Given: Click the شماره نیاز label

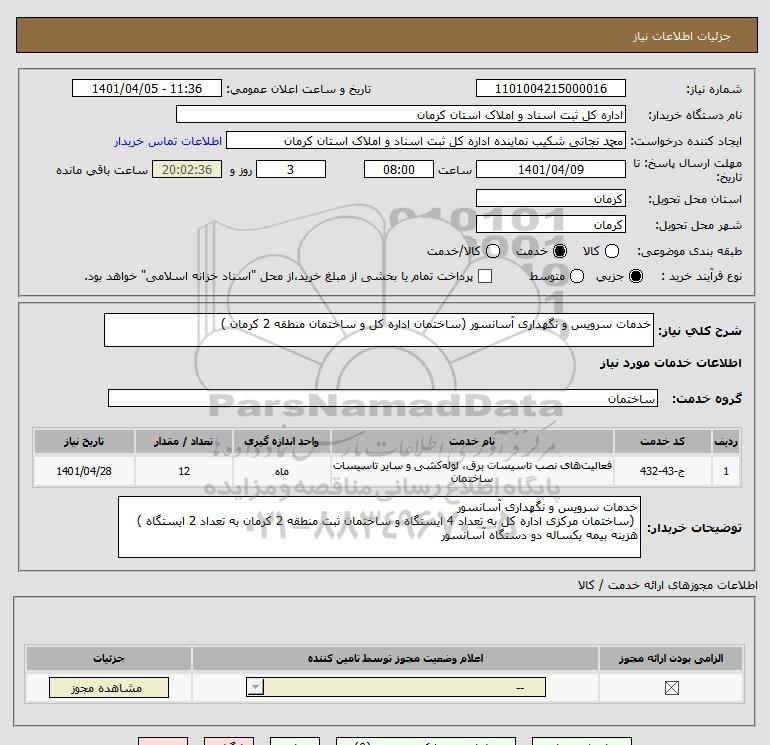Looking at the screenshot, I should coord(714,89).
